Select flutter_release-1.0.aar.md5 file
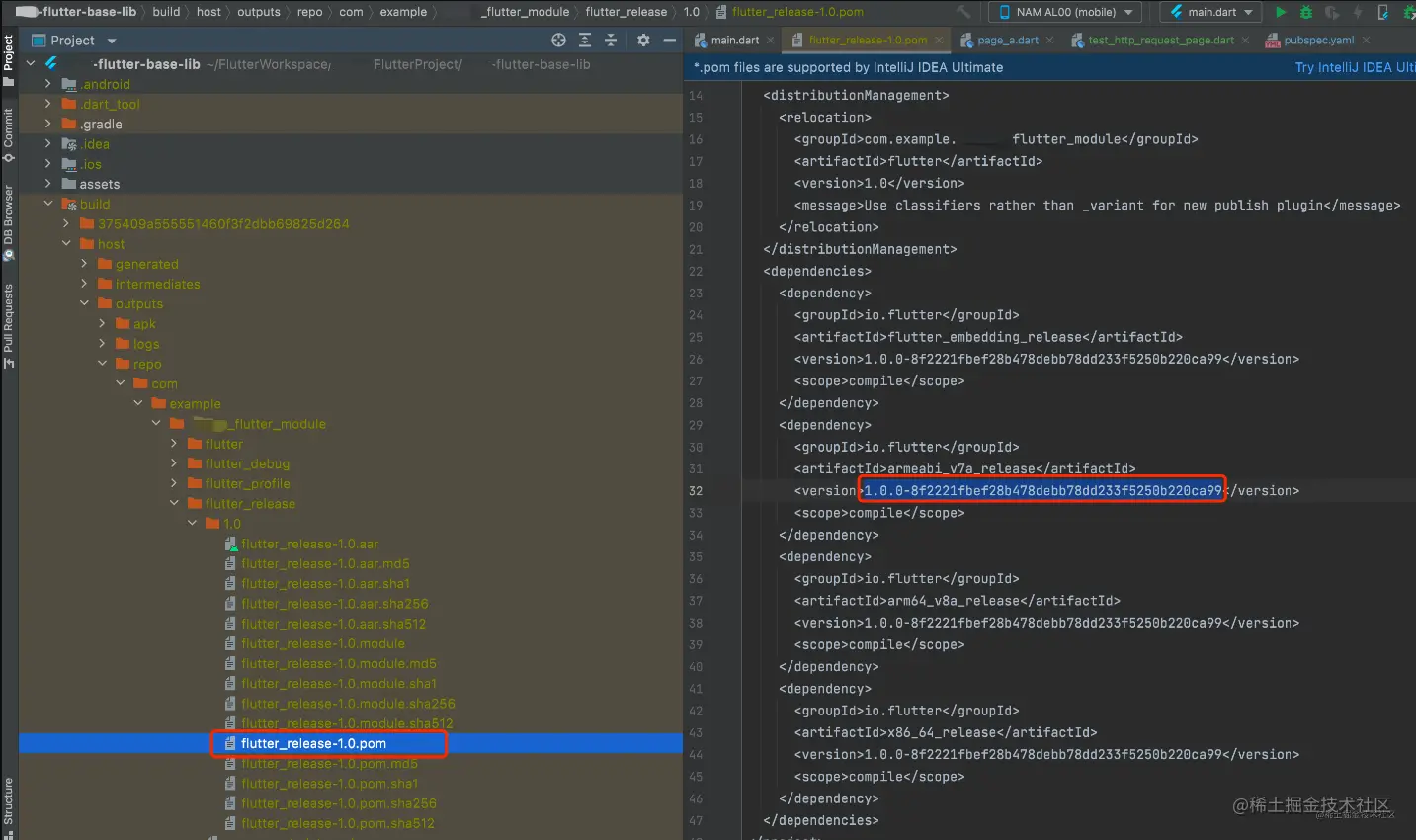Image resolution: width=1416 pixels, height=840 pixels. (325, 563)
